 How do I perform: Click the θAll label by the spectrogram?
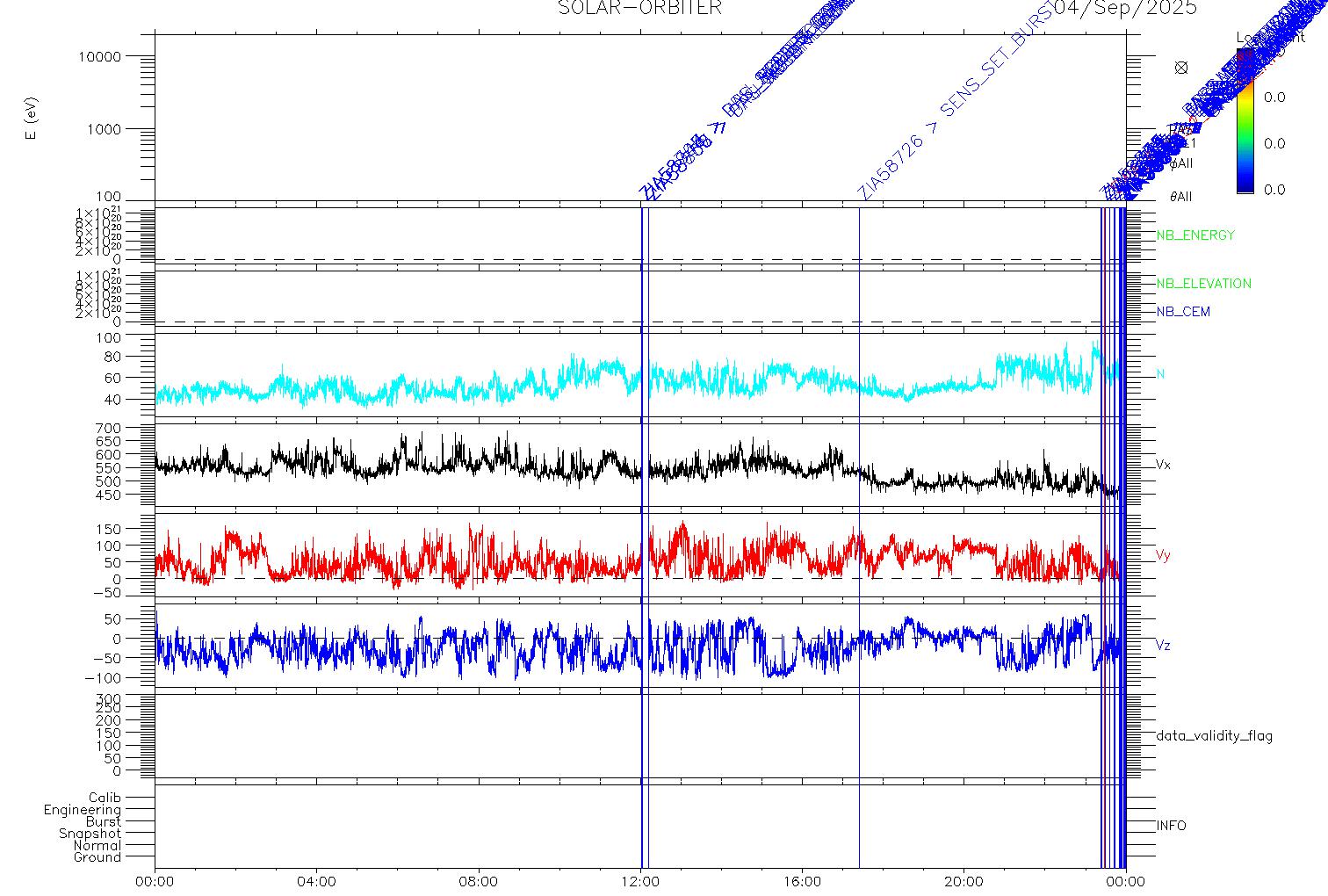[1180, 198]
